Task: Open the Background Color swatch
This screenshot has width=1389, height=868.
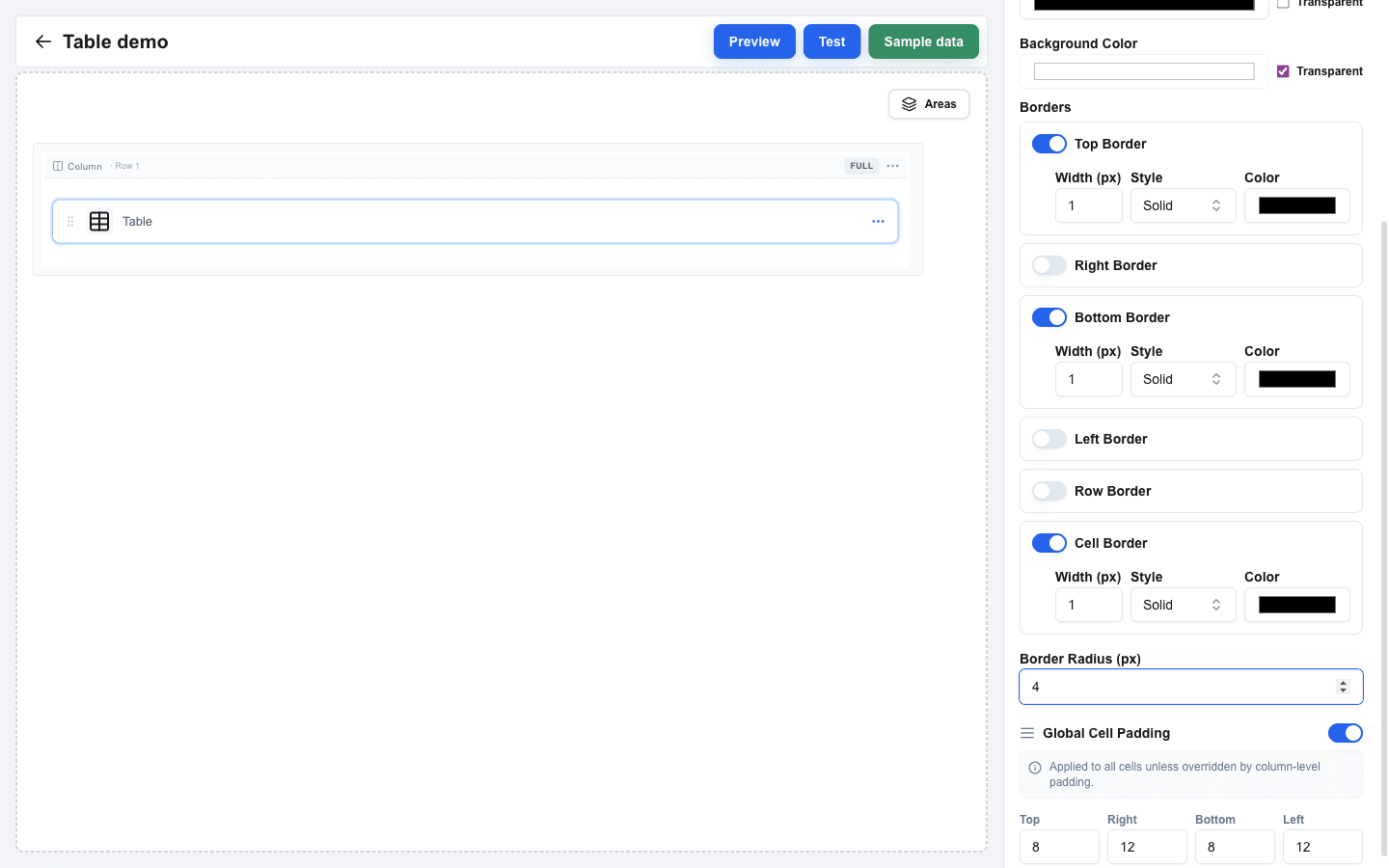Action: (x=1144, y=71)
